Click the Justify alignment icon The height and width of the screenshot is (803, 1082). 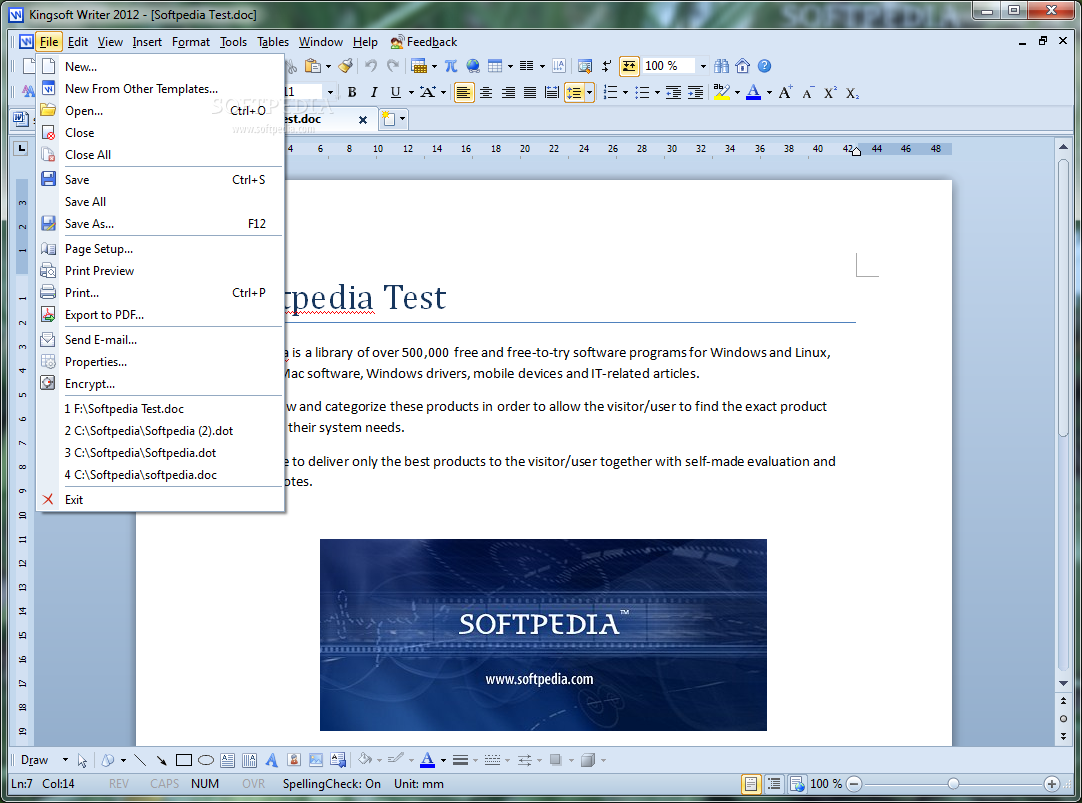point(530,92)
